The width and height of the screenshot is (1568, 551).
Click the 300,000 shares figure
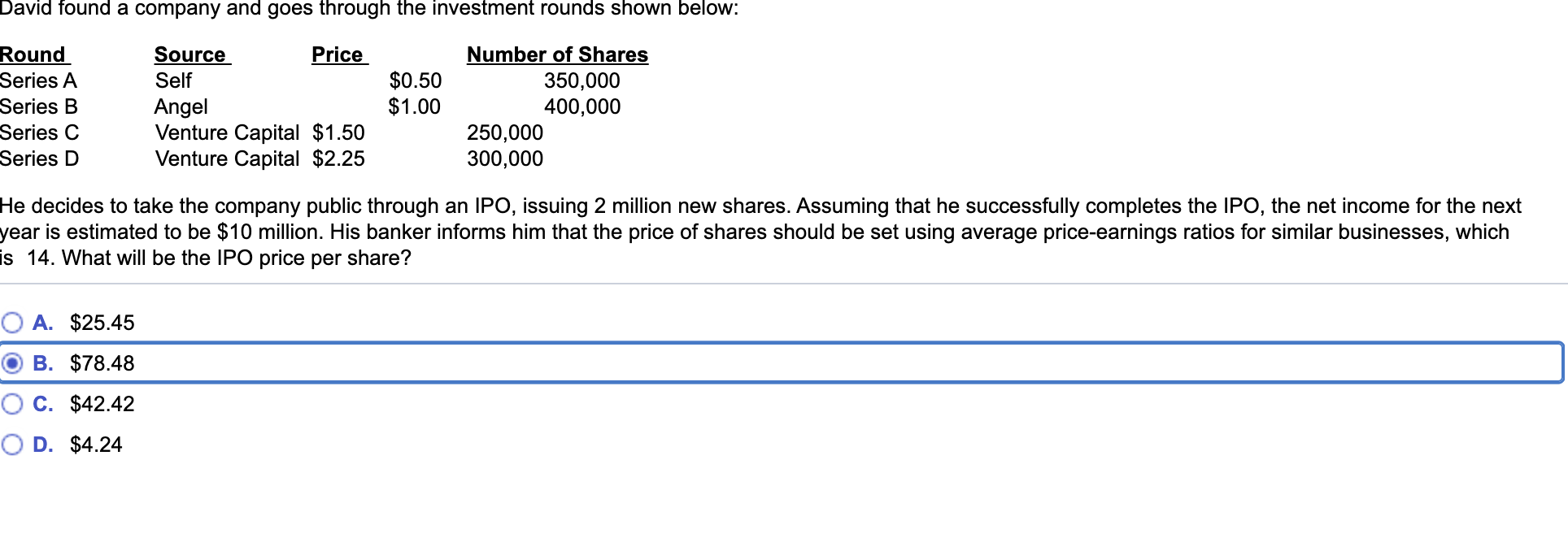coord(504,159)
